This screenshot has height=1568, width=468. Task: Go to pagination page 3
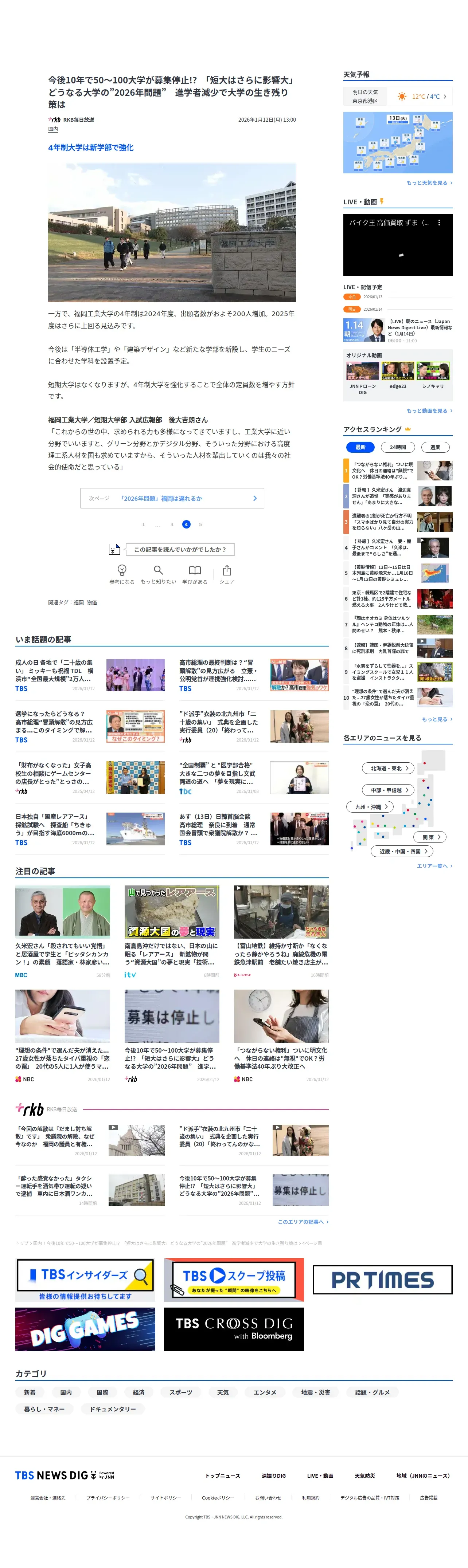[x=172, y=524]
